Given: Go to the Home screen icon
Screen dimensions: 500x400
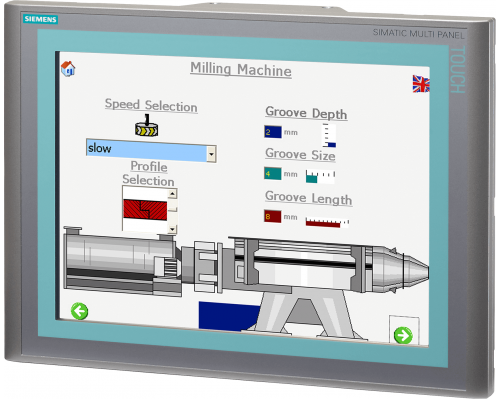Looking at the screenshot, I should click(x=68, y=69).
